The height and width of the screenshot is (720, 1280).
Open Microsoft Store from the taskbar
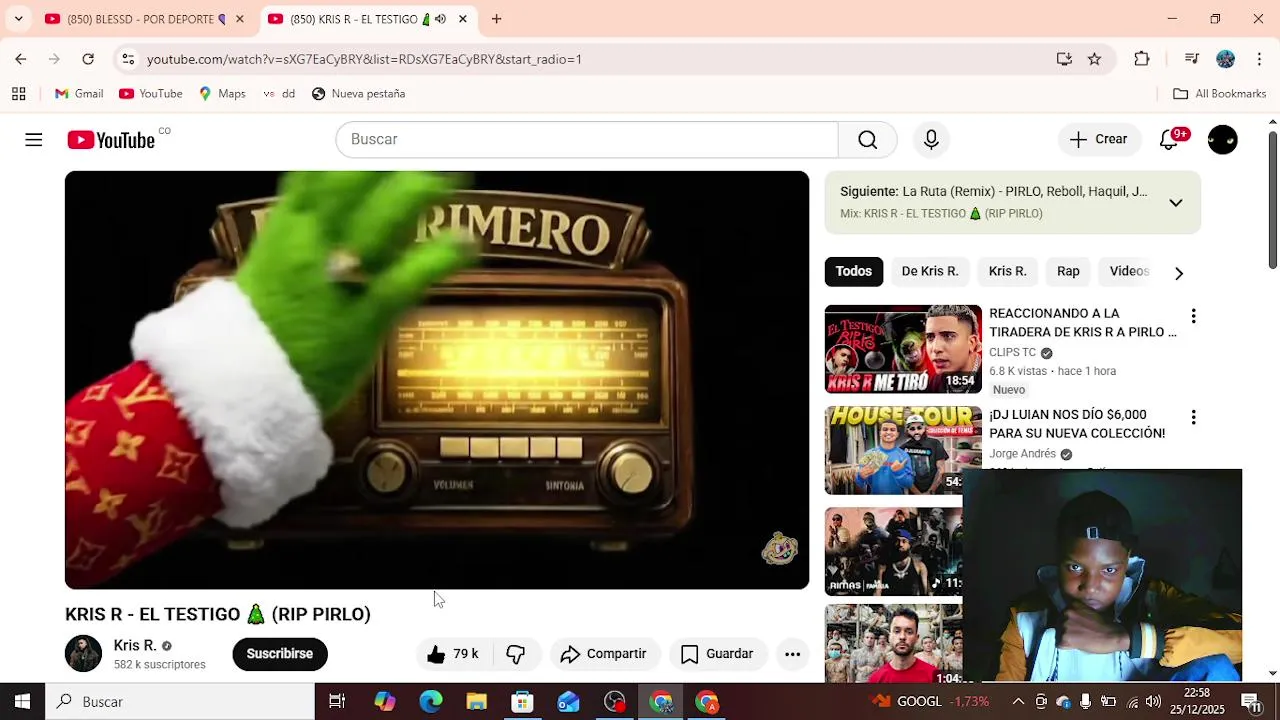522,702
